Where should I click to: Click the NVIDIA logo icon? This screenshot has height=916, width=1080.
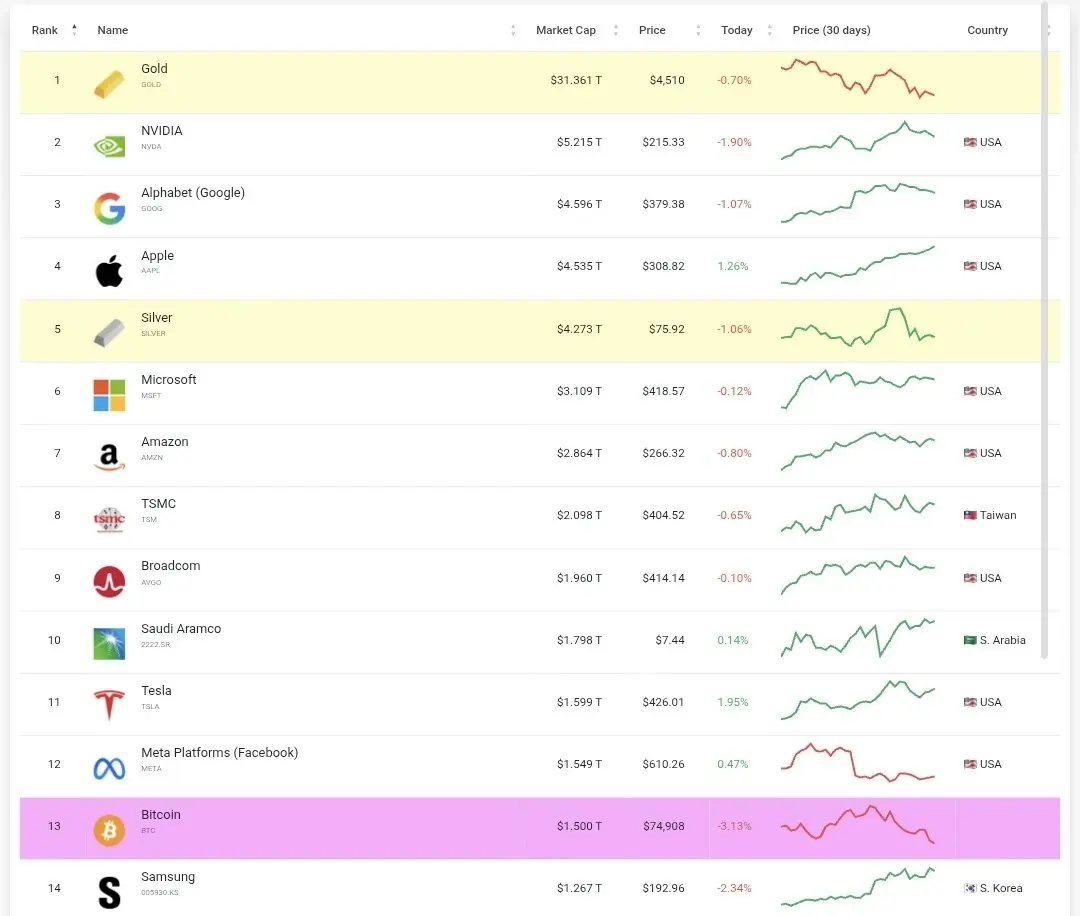click(109, 147)
